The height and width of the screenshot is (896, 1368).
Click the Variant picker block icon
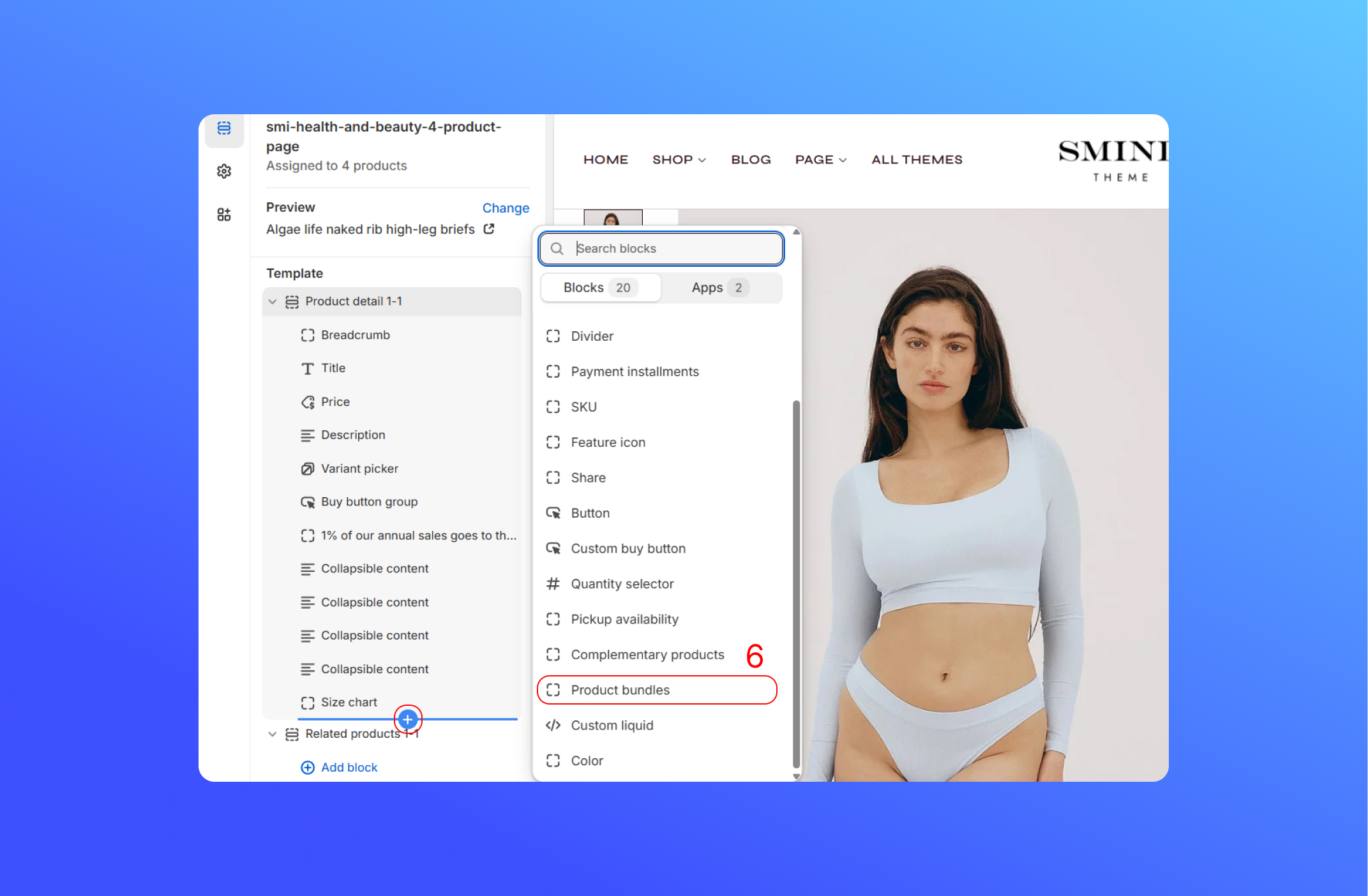click(308, 469)
